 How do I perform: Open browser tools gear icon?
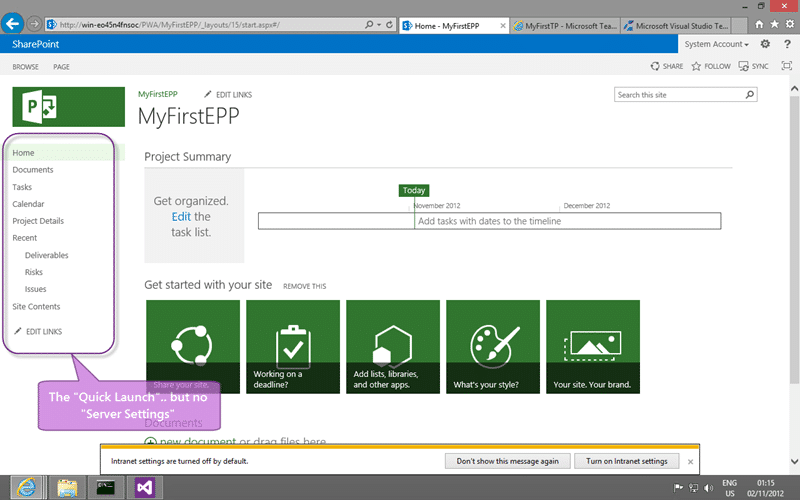pos(790,24)
